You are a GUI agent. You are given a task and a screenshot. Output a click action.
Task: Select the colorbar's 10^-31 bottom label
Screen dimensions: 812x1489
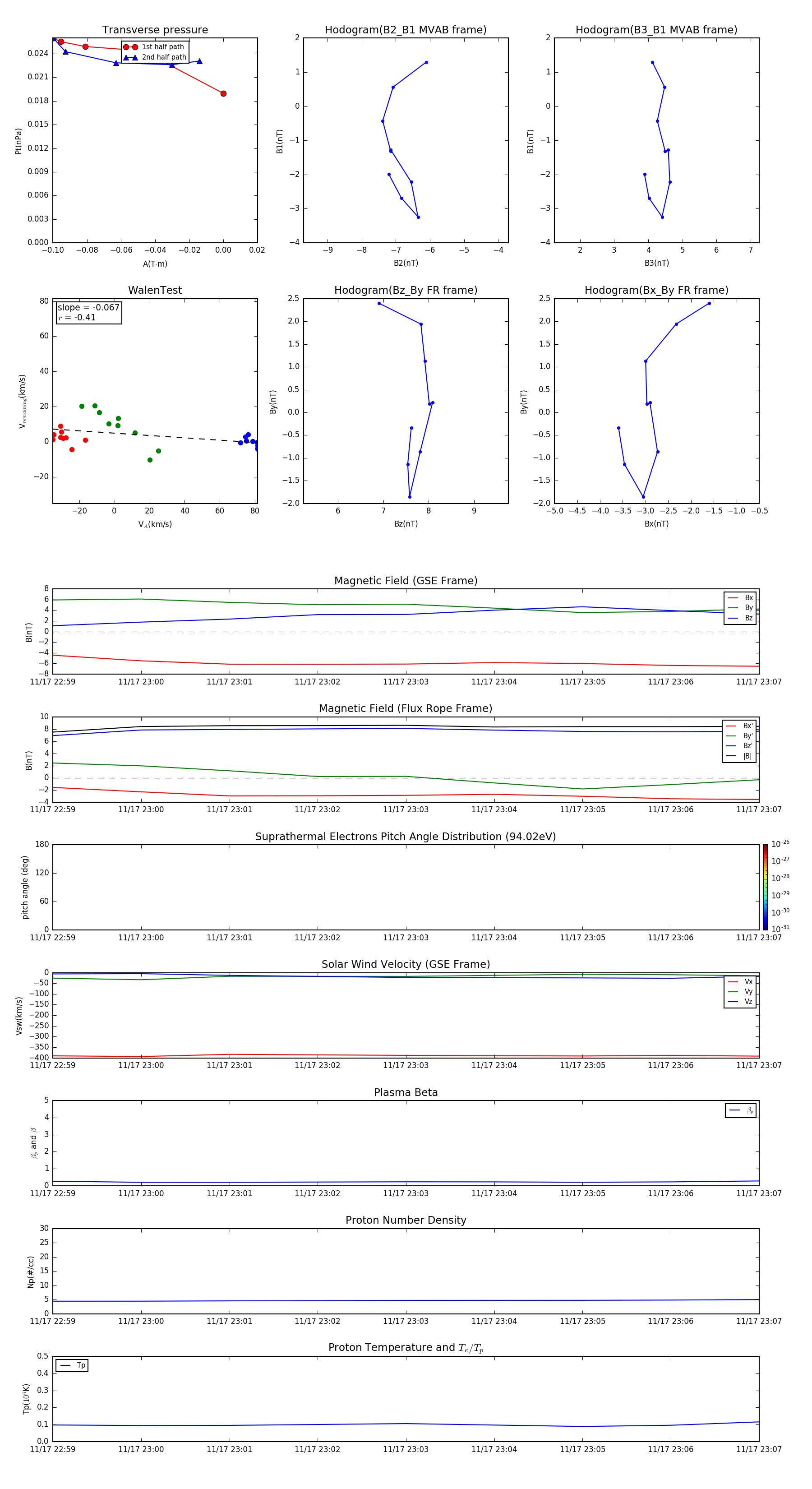780,929
